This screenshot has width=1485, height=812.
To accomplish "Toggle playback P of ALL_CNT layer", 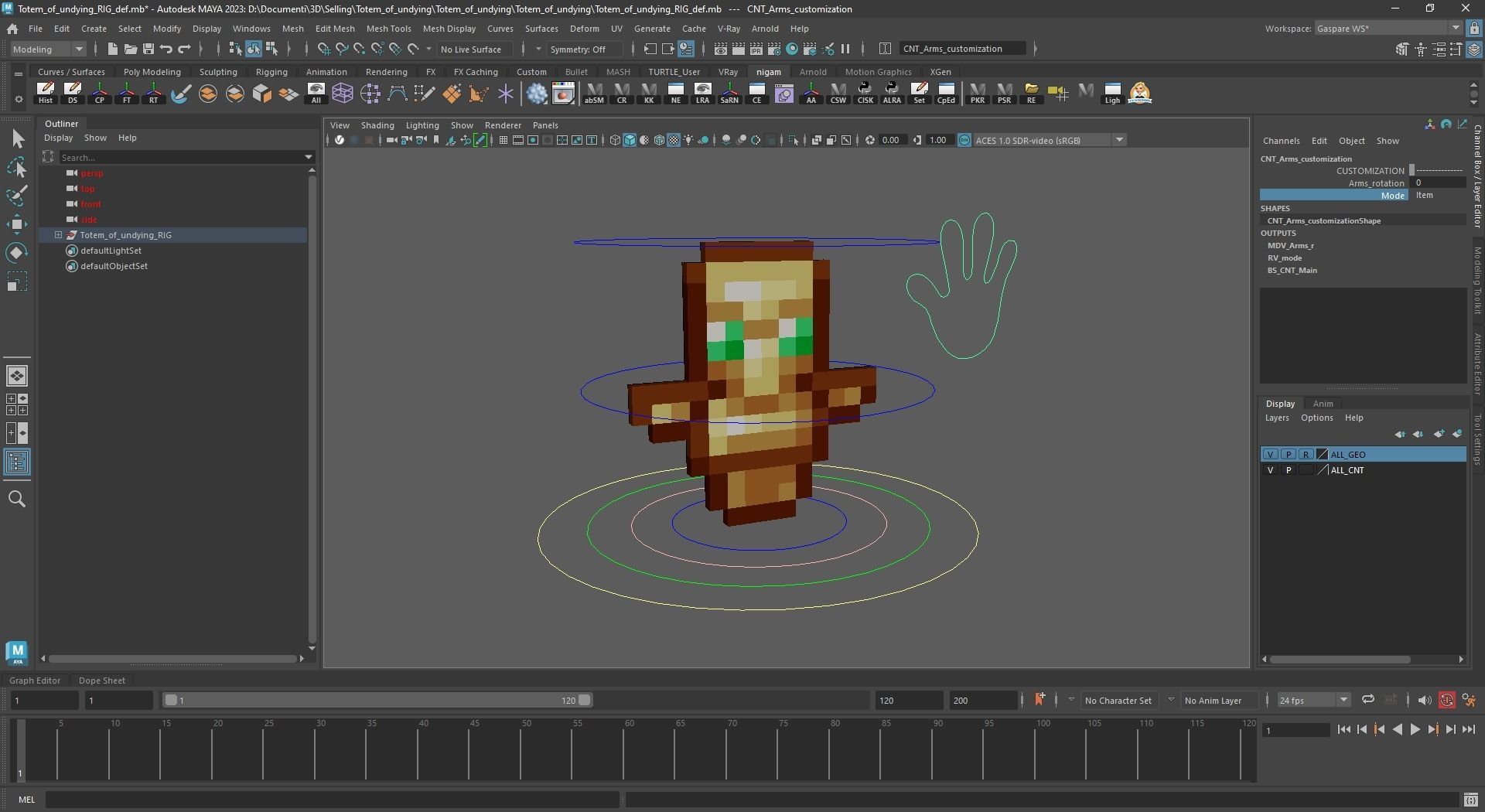I will pos(1289,470).
